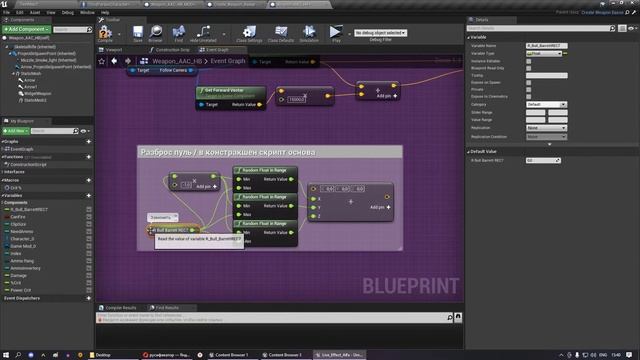Collapse the Default Value section
This screenshot has width=640, height=360.
tap(469, 151)
